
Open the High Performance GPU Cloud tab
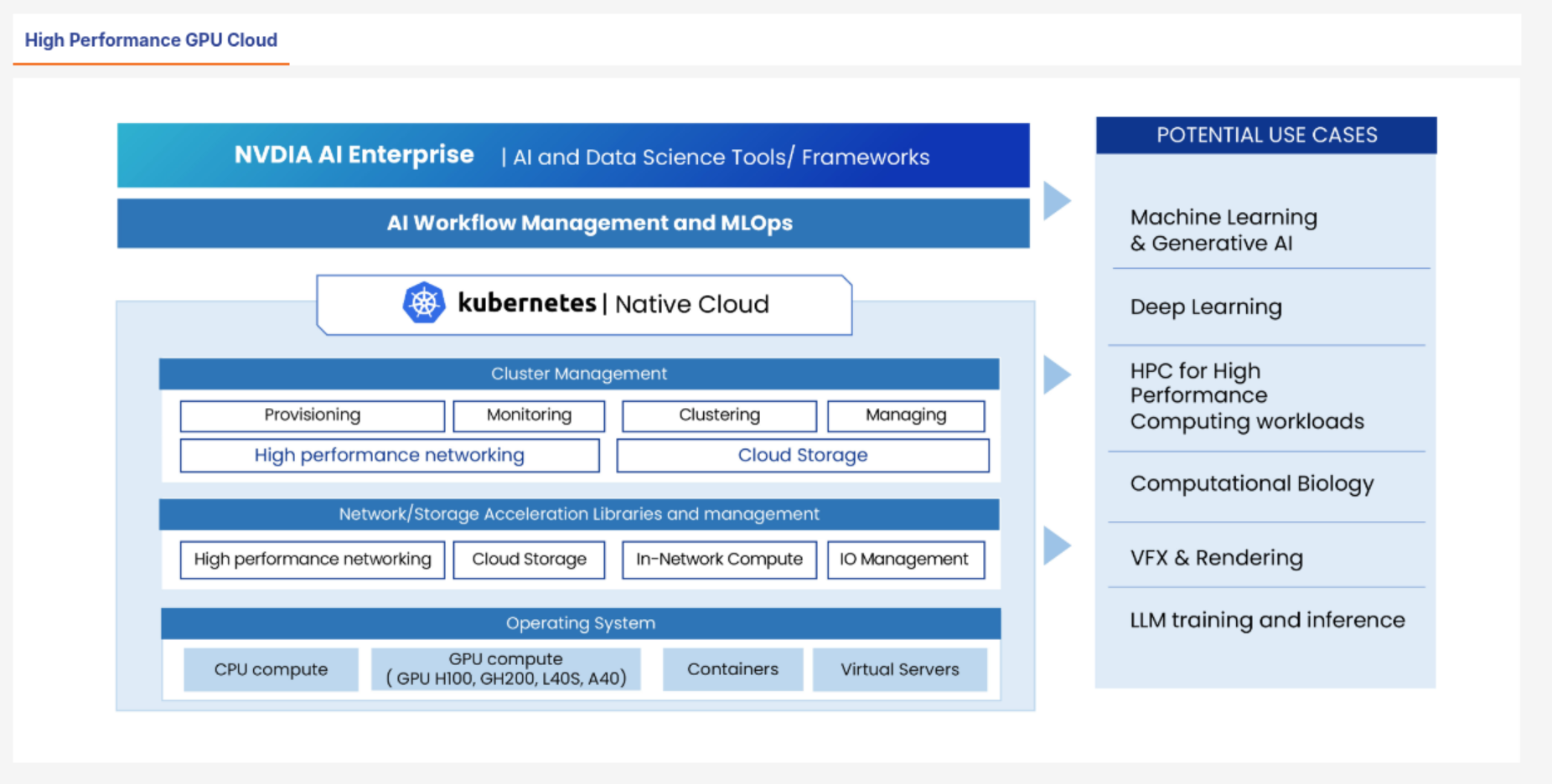(151, 40)
